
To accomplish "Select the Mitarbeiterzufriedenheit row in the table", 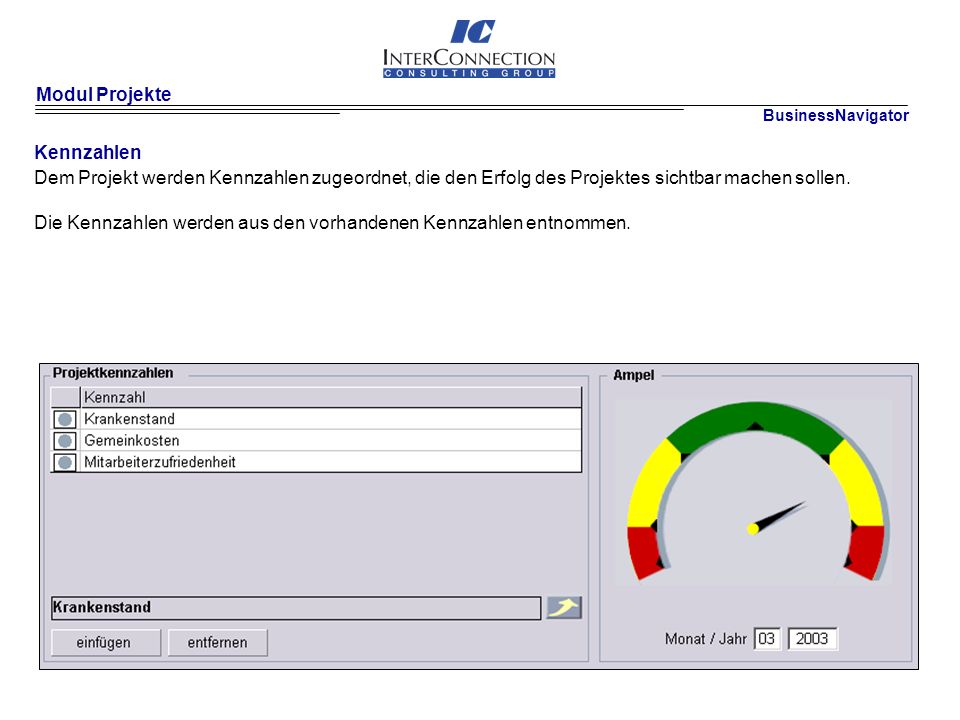I will (x=317, y=462).
